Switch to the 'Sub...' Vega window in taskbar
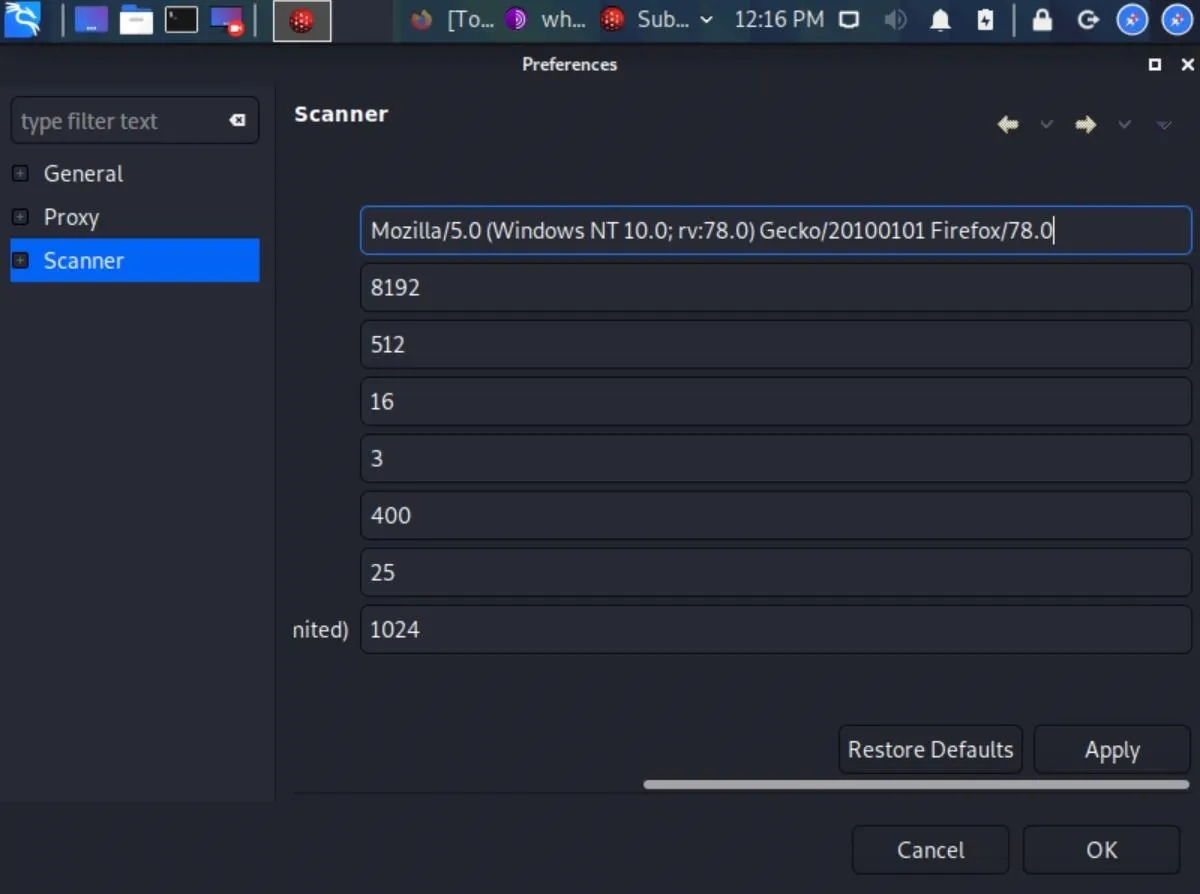 tap(645, 20)
